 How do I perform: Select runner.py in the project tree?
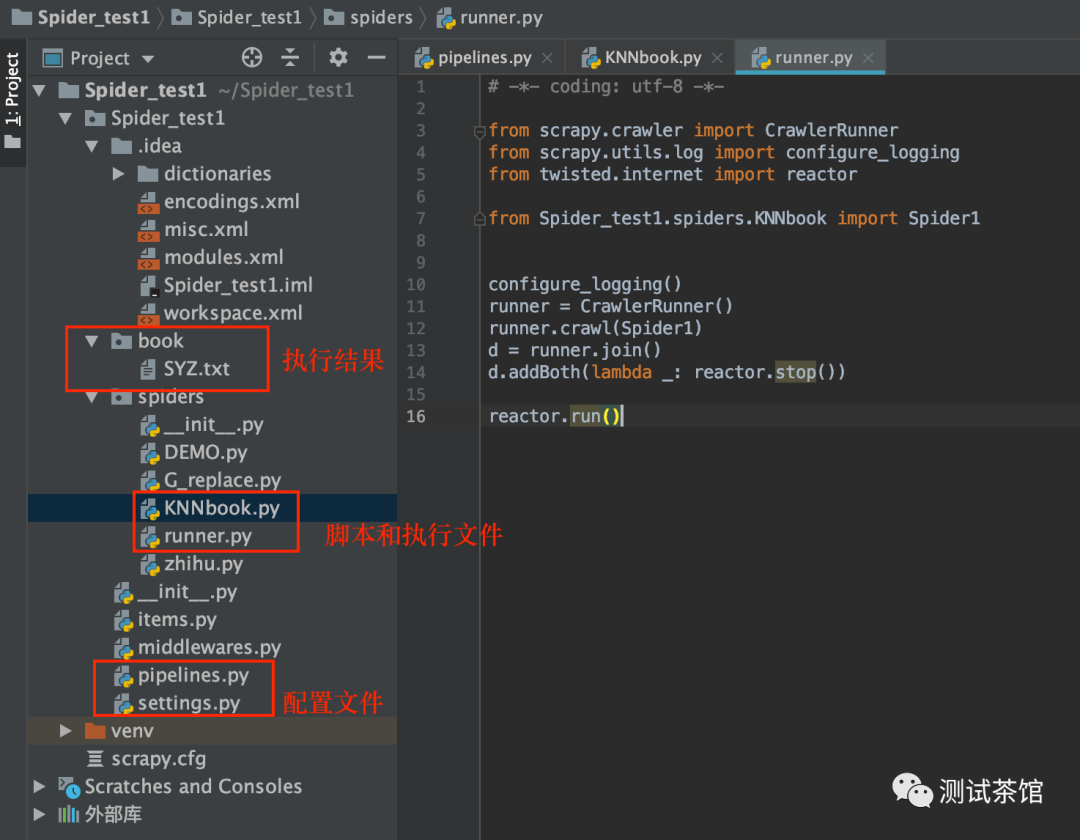207,536
